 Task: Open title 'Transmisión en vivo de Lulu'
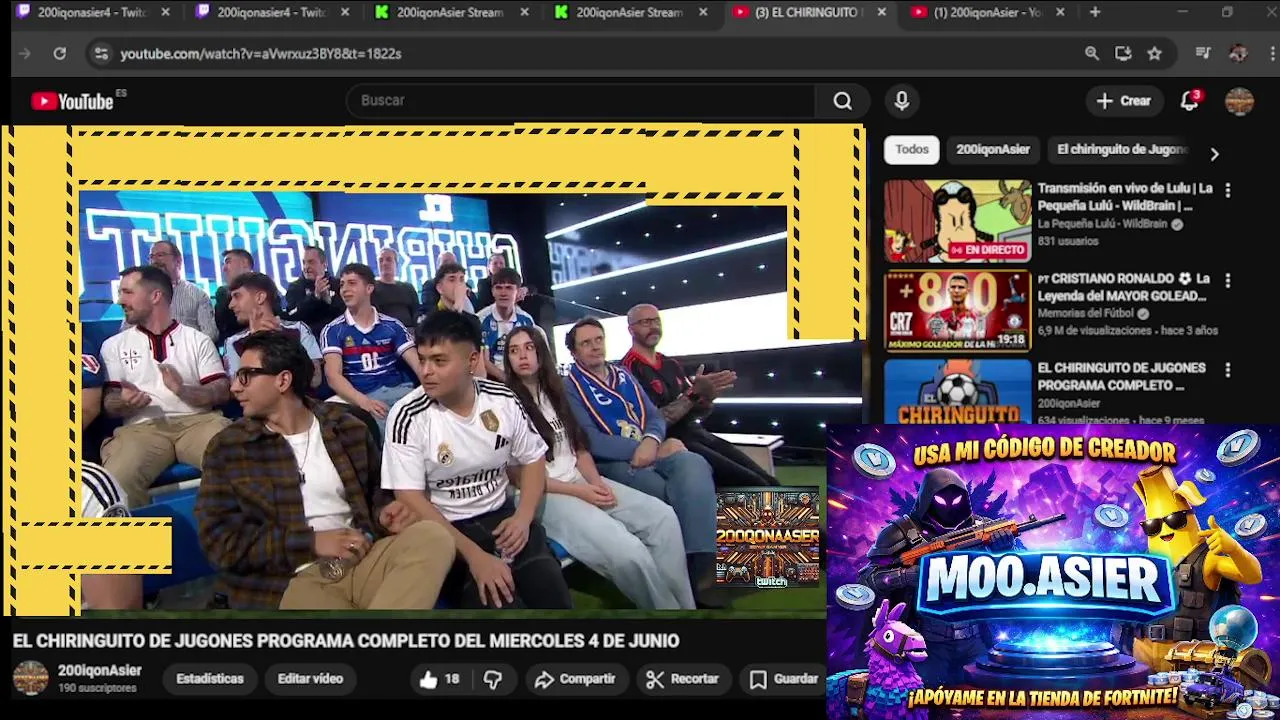click(x=1125, y=197)
